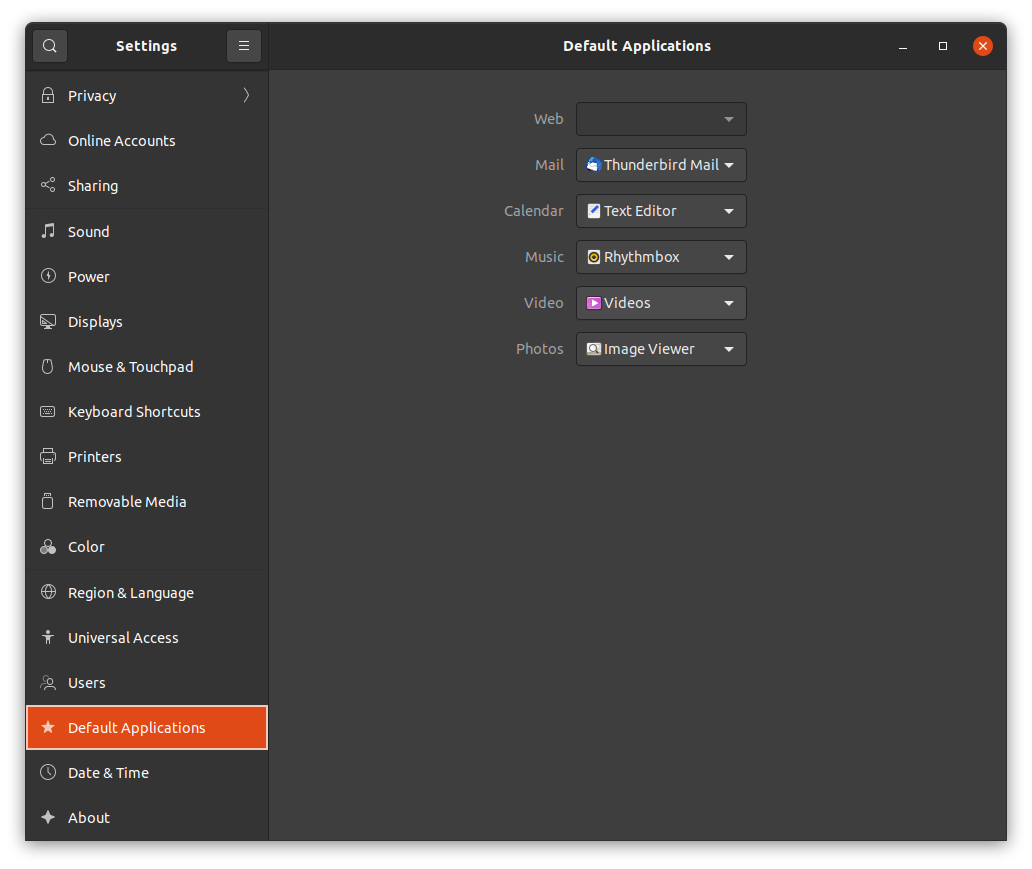Select Region & Language panel
Screen dimensions: 1032x869
147,592
